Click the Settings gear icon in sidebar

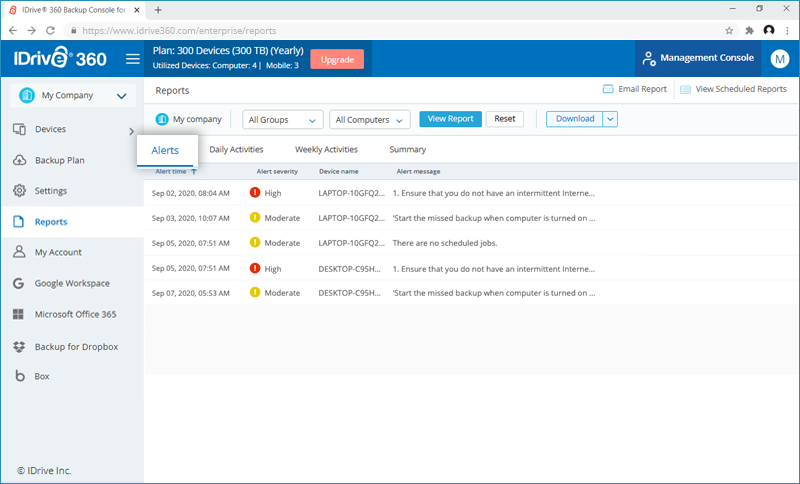(x=19, y=191)
